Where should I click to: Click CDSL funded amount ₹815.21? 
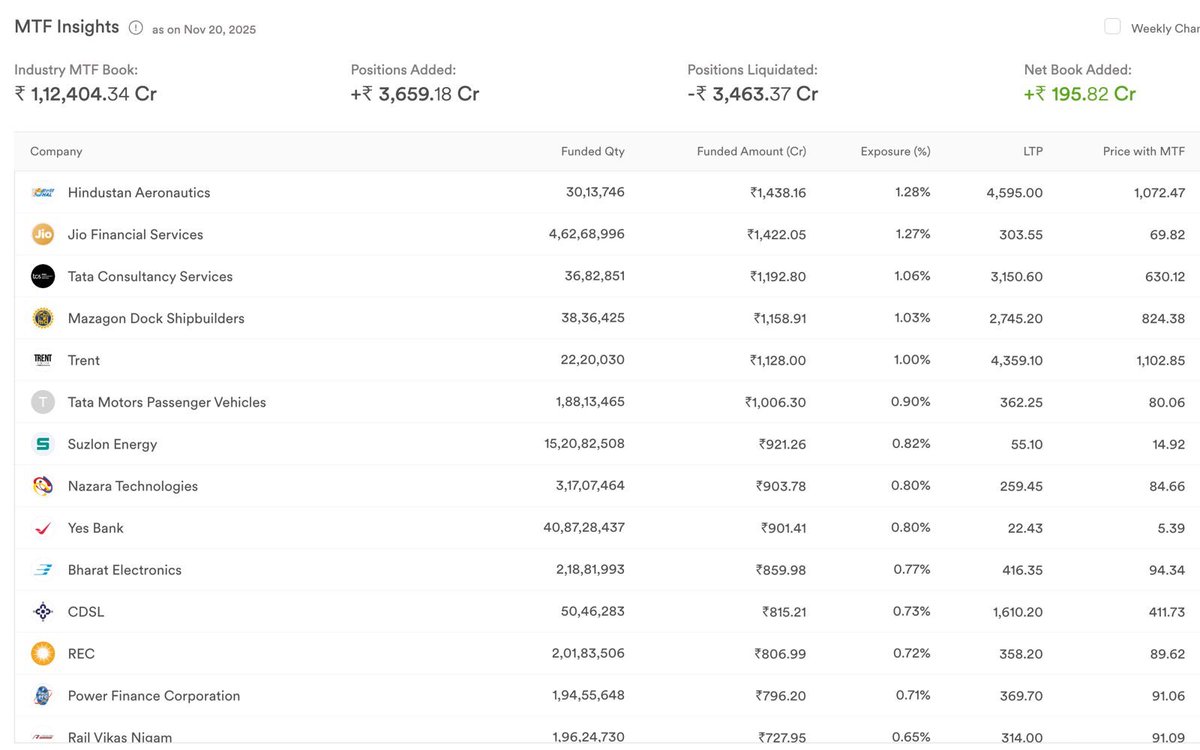click(784, 612)
